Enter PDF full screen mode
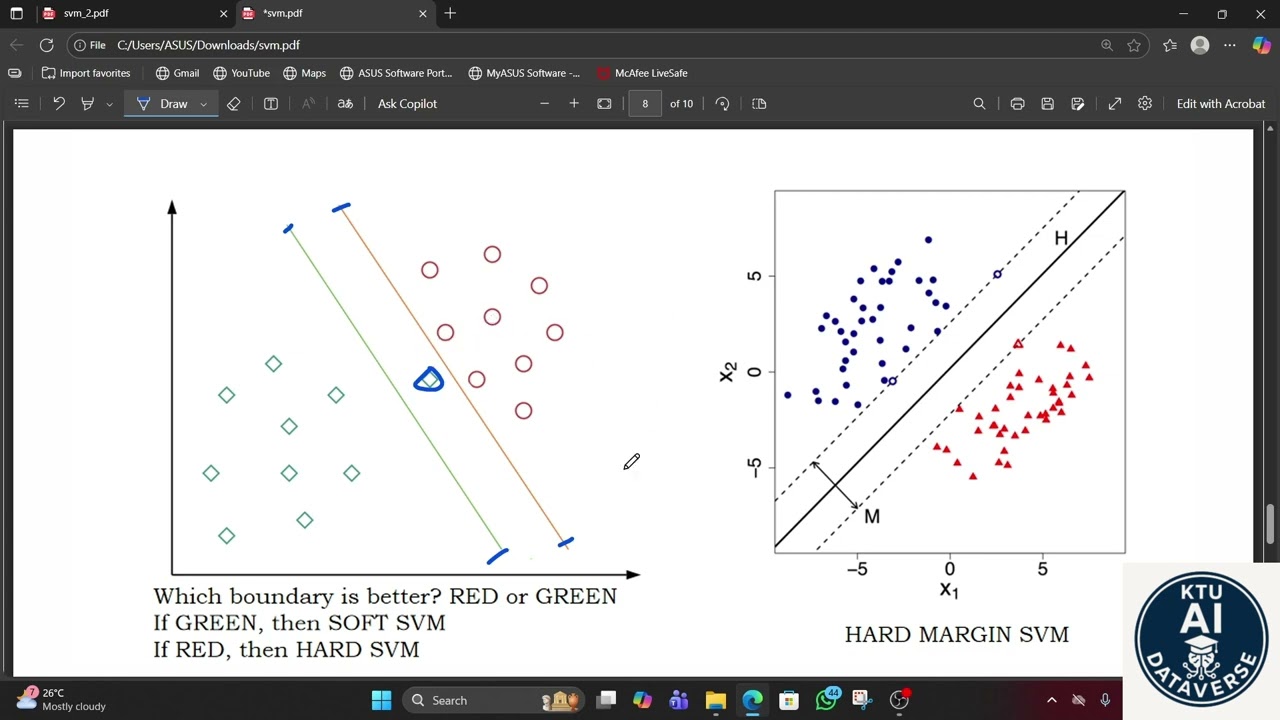The image size is (1280, 720). pyautogui.click(x=1115, y=104)
